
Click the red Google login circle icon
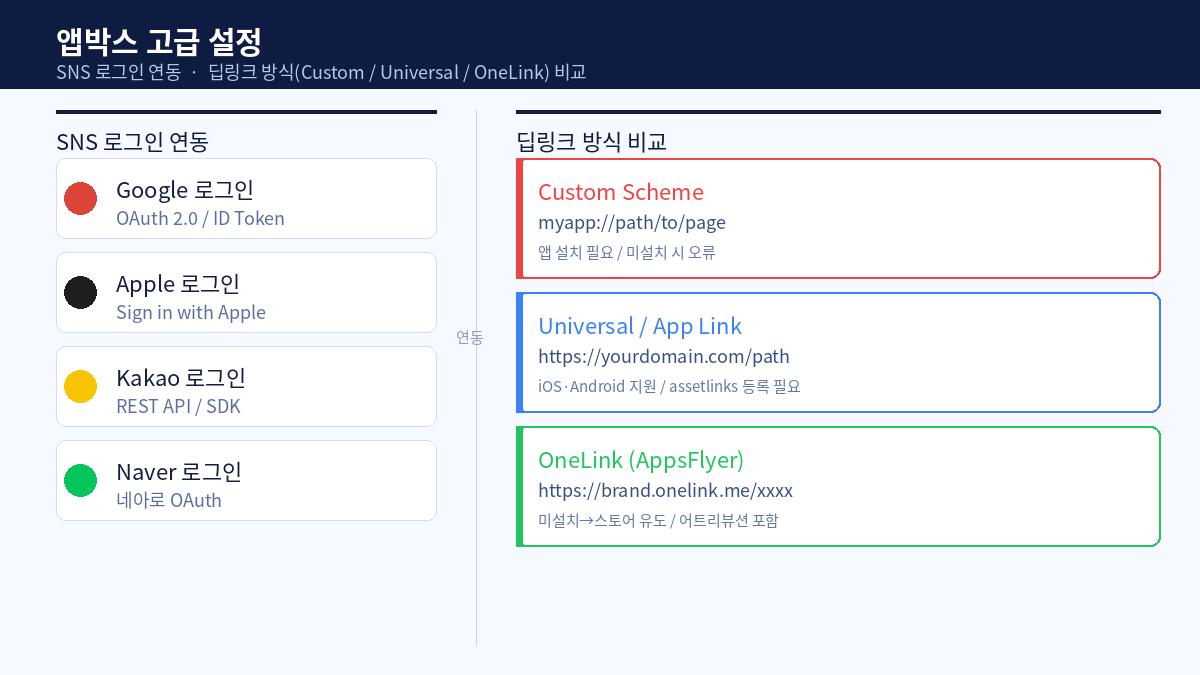(x=81, y=198)
